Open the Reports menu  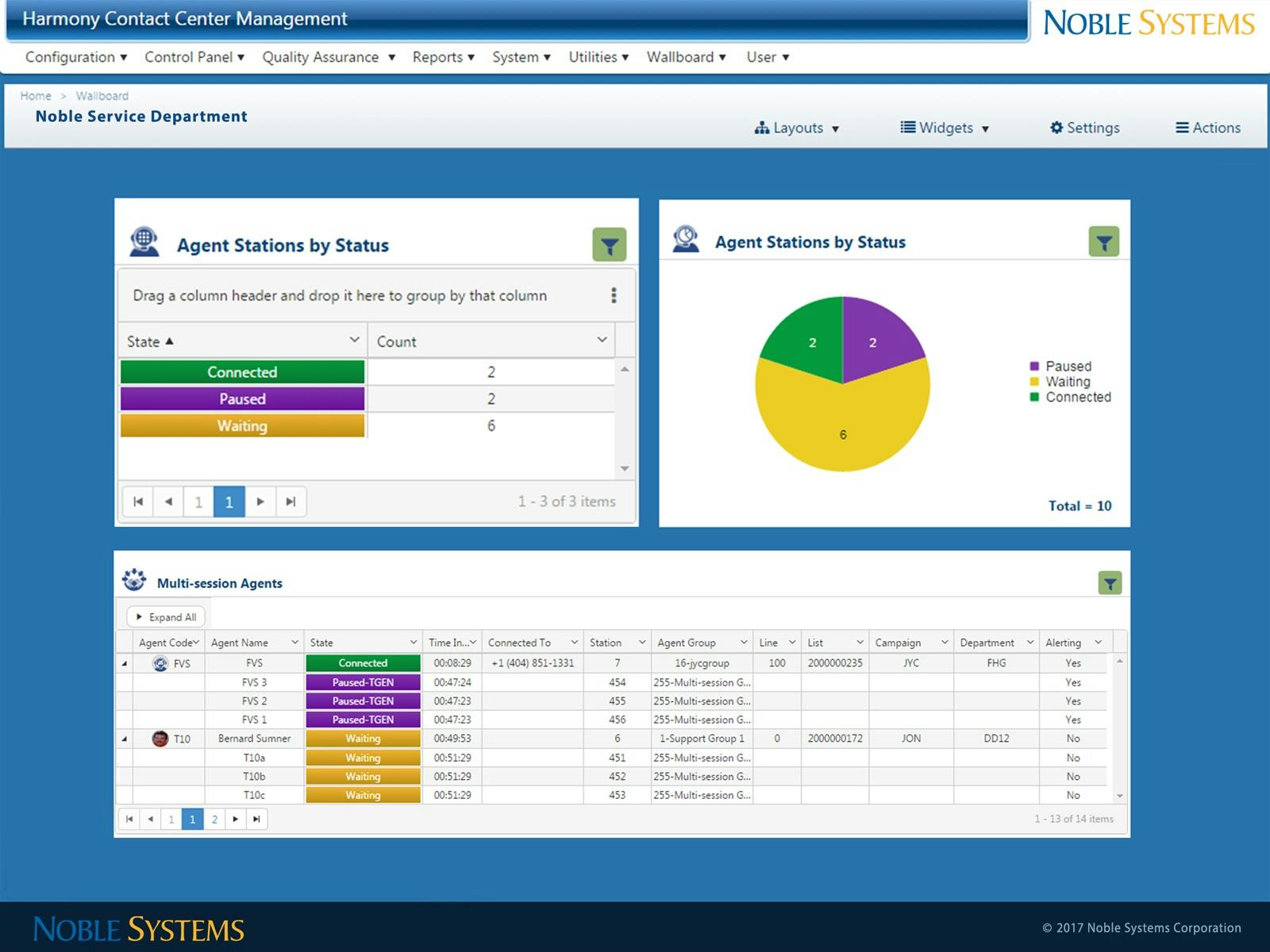click(444, 57)
